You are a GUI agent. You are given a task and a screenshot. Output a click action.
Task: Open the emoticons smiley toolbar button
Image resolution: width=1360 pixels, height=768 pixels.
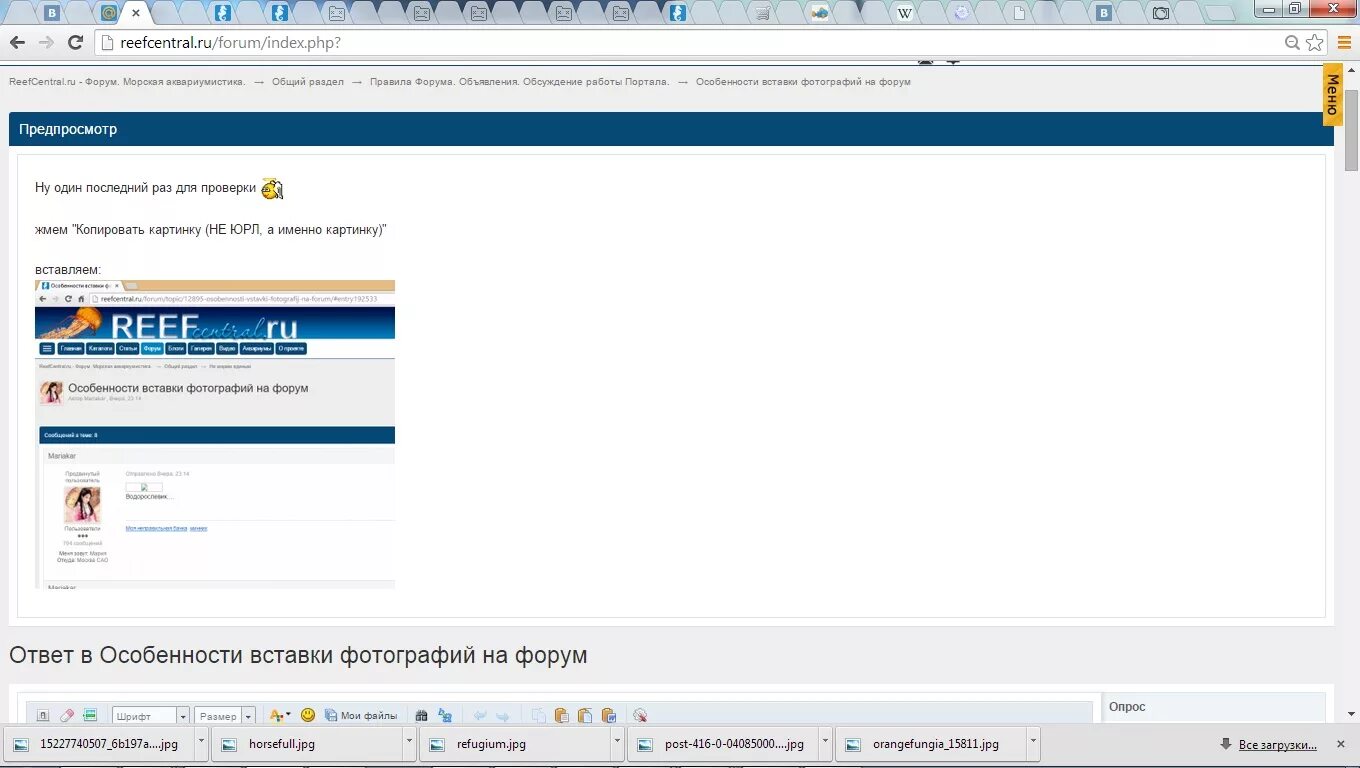point(308,715)
